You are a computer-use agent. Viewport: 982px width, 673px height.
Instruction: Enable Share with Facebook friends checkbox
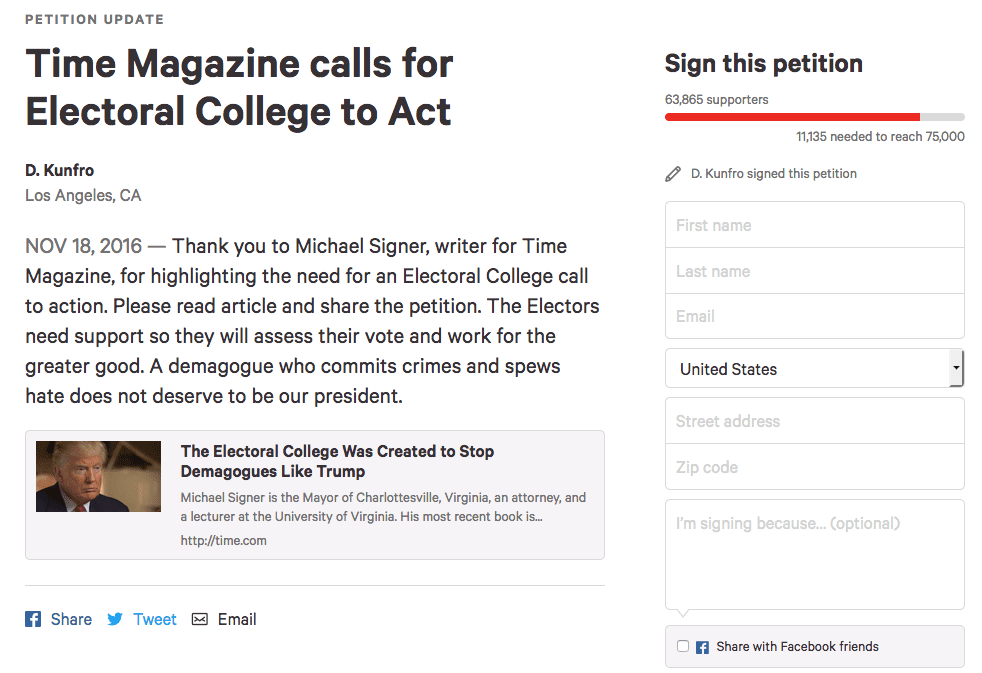tap(683, 646)
